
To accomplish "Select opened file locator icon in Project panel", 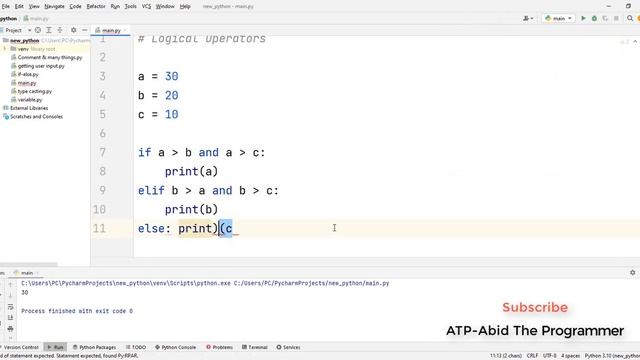I will [x=38, y=30].
